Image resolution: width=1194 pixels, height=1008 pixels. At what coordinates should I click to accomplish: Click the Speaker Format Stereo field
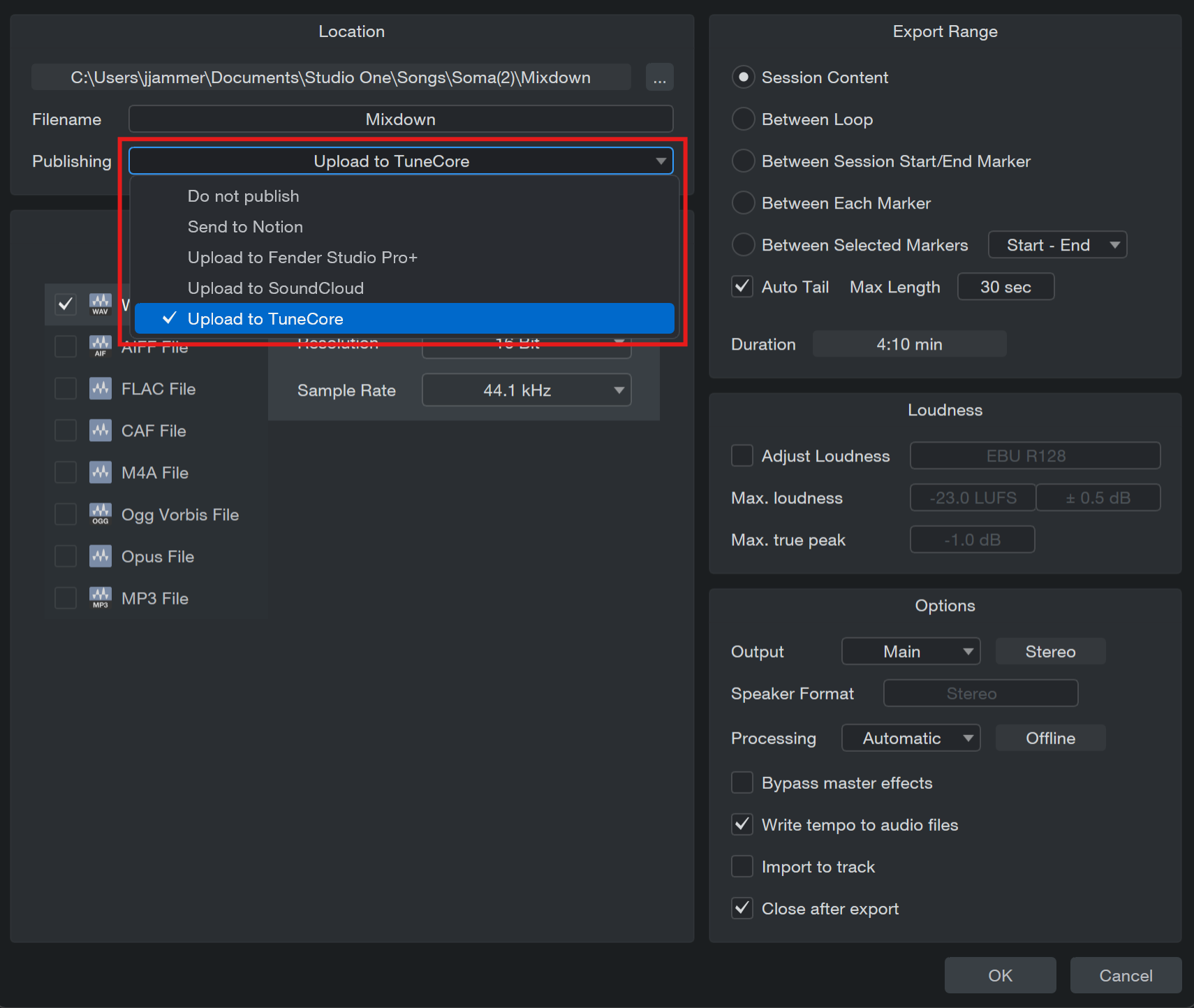coord(980,693)
